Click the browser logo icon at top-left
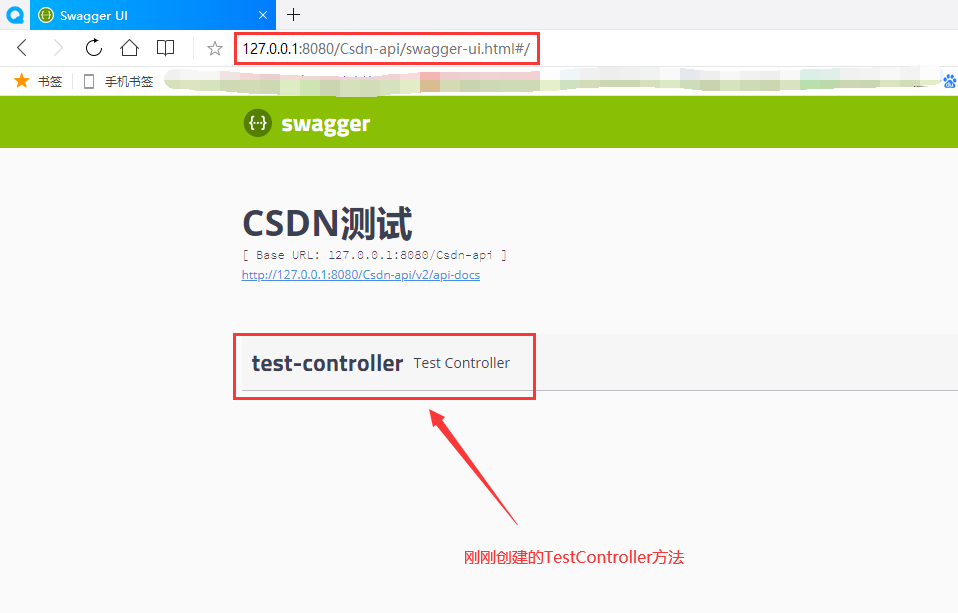Viewport: 958px width, 613px height. pos(15,15)
